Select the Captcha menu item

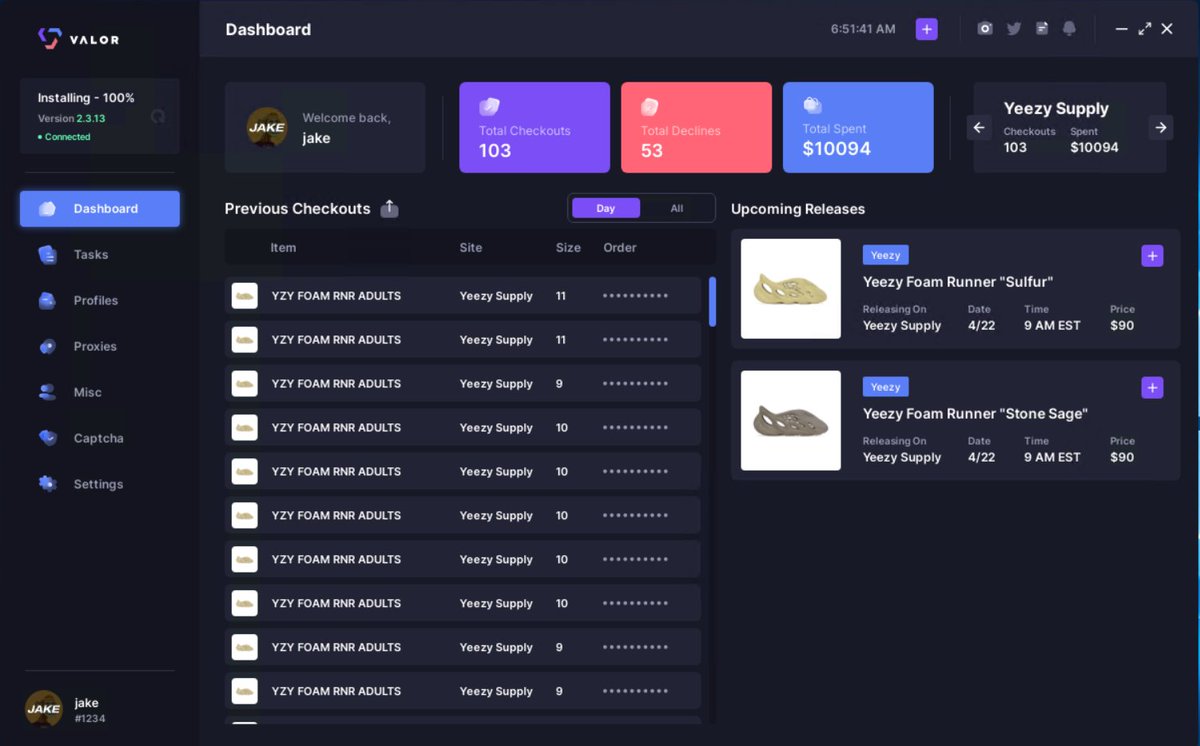pos(98,439)
